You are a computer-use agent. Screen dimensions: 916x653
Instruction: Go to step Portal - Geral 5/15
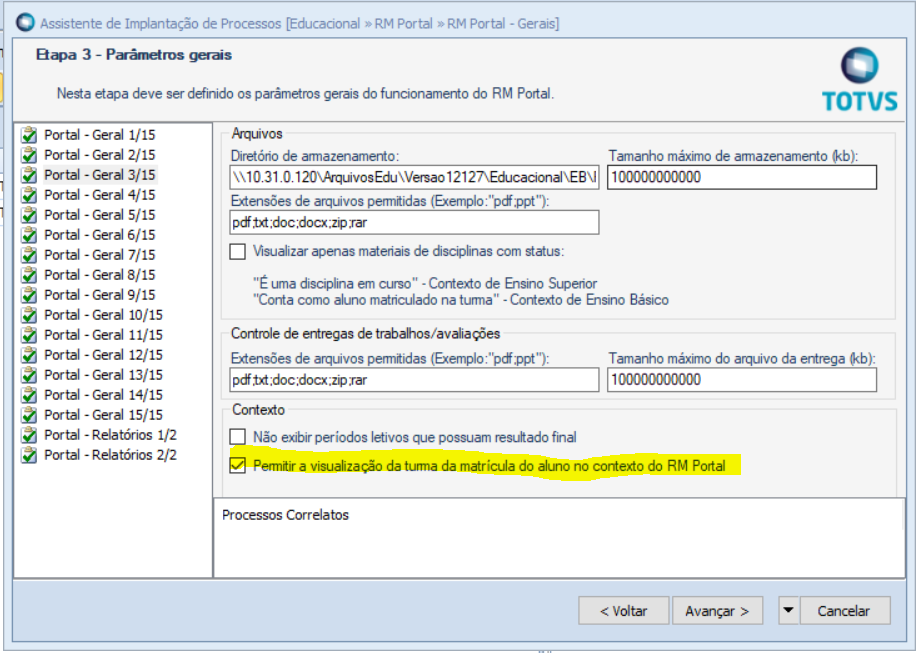100,215
